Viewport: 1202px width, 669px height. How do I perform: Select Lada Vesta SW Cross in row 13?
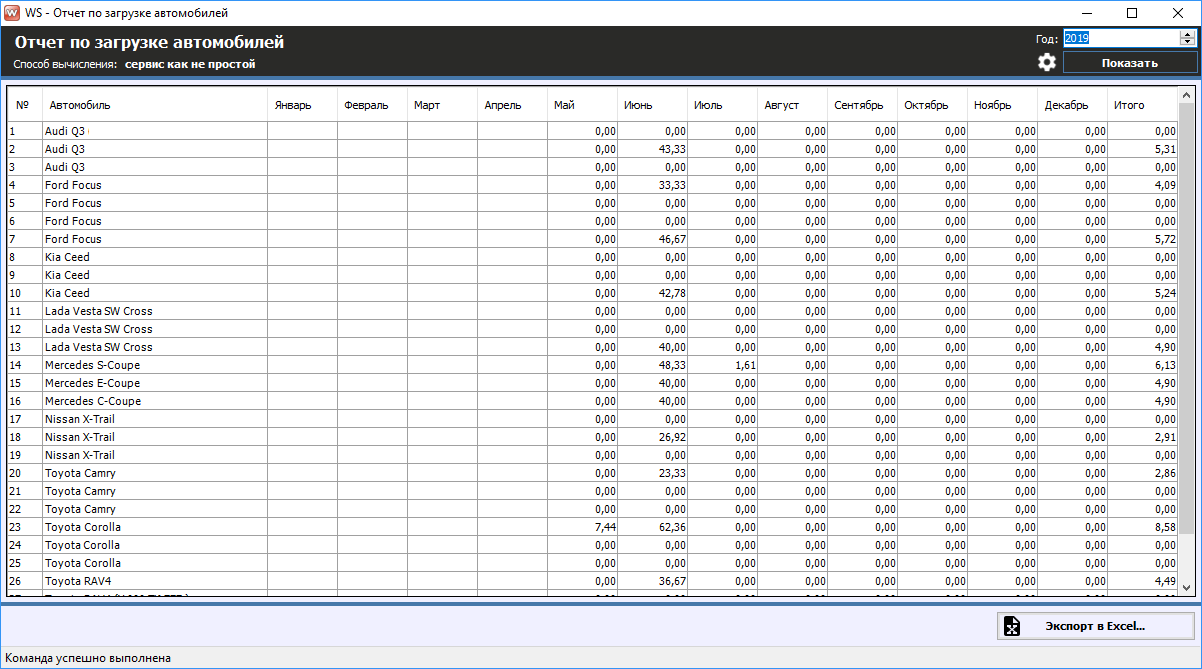click(x=155, y=347)
